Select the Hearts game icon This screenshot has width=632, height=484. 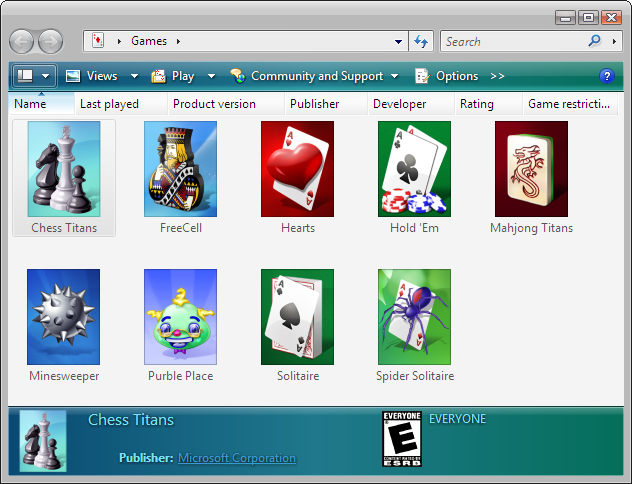pos(297,170)
